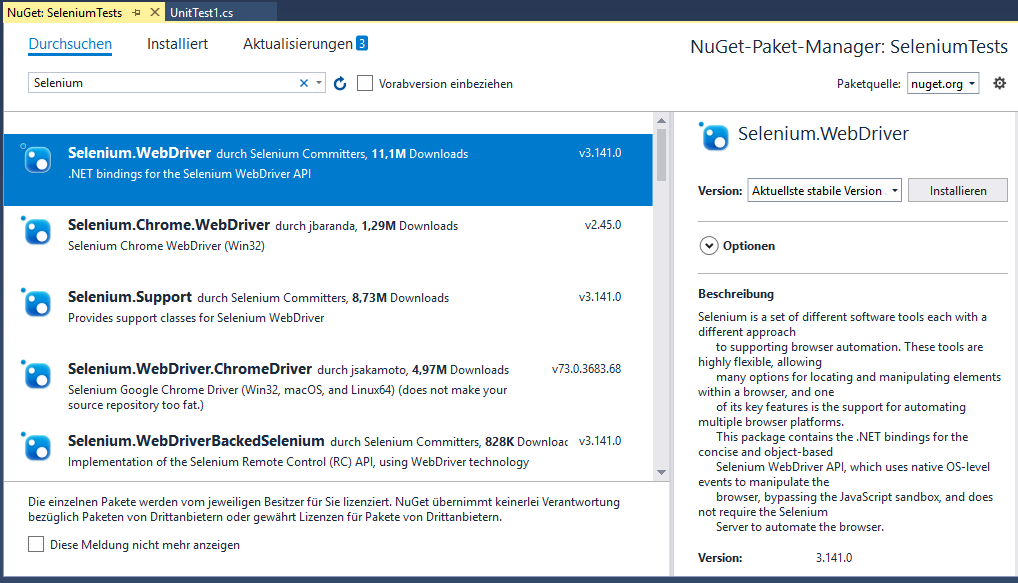
Task: Select the Selenium.WebDriver package name
Action: click(x=140, y=153)
